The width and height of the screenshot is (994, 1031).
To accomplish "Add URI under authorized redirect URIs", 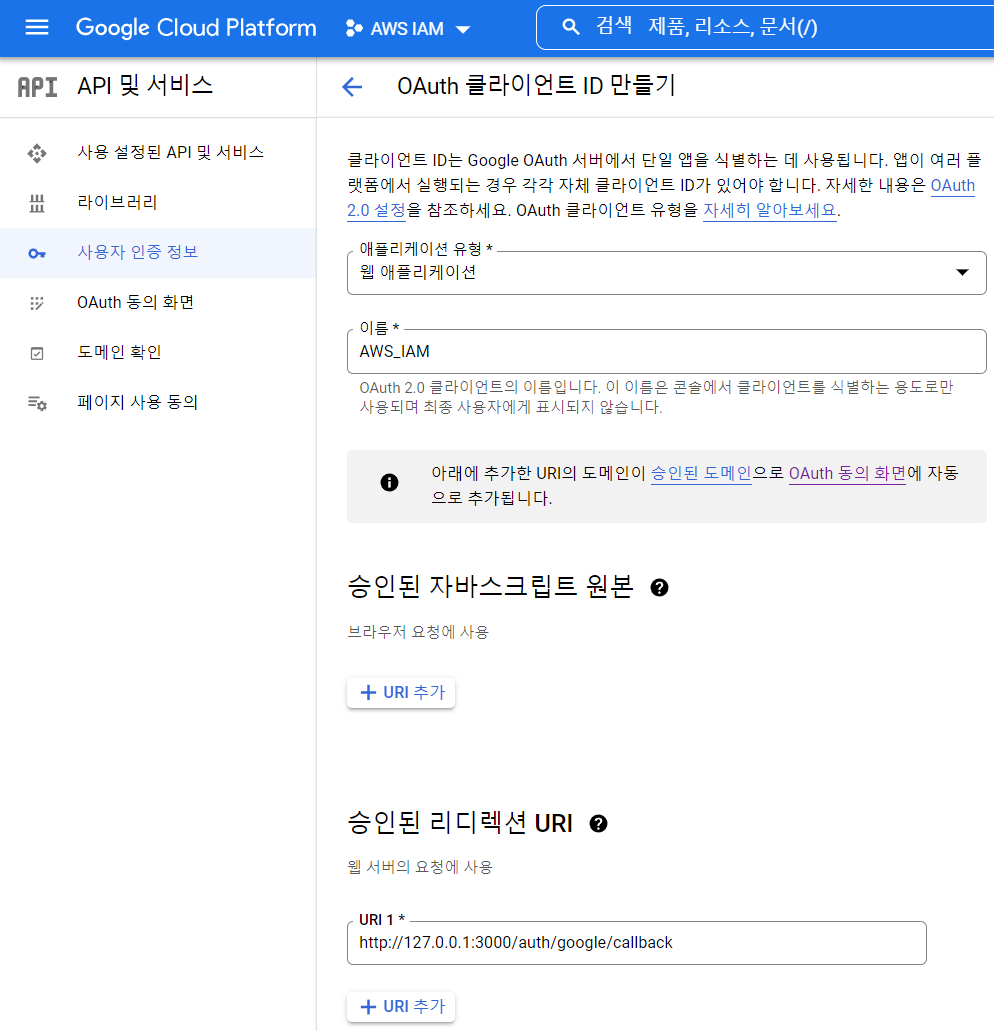I will pyautogui.click(x=401, y=1007).
